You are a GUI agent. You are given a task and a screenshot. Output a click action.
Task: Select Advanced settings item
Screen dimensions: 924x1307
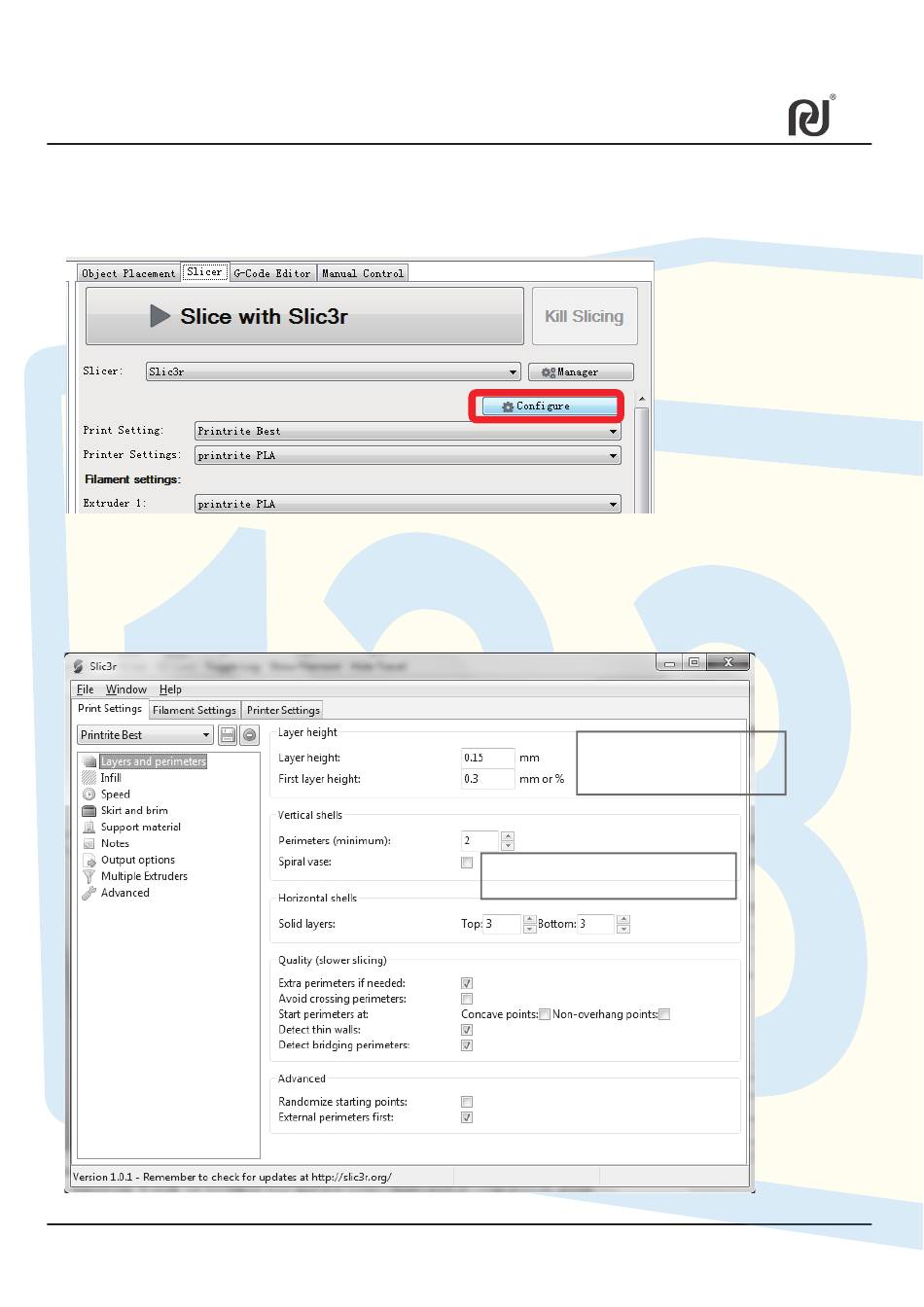tap(125, 893)
